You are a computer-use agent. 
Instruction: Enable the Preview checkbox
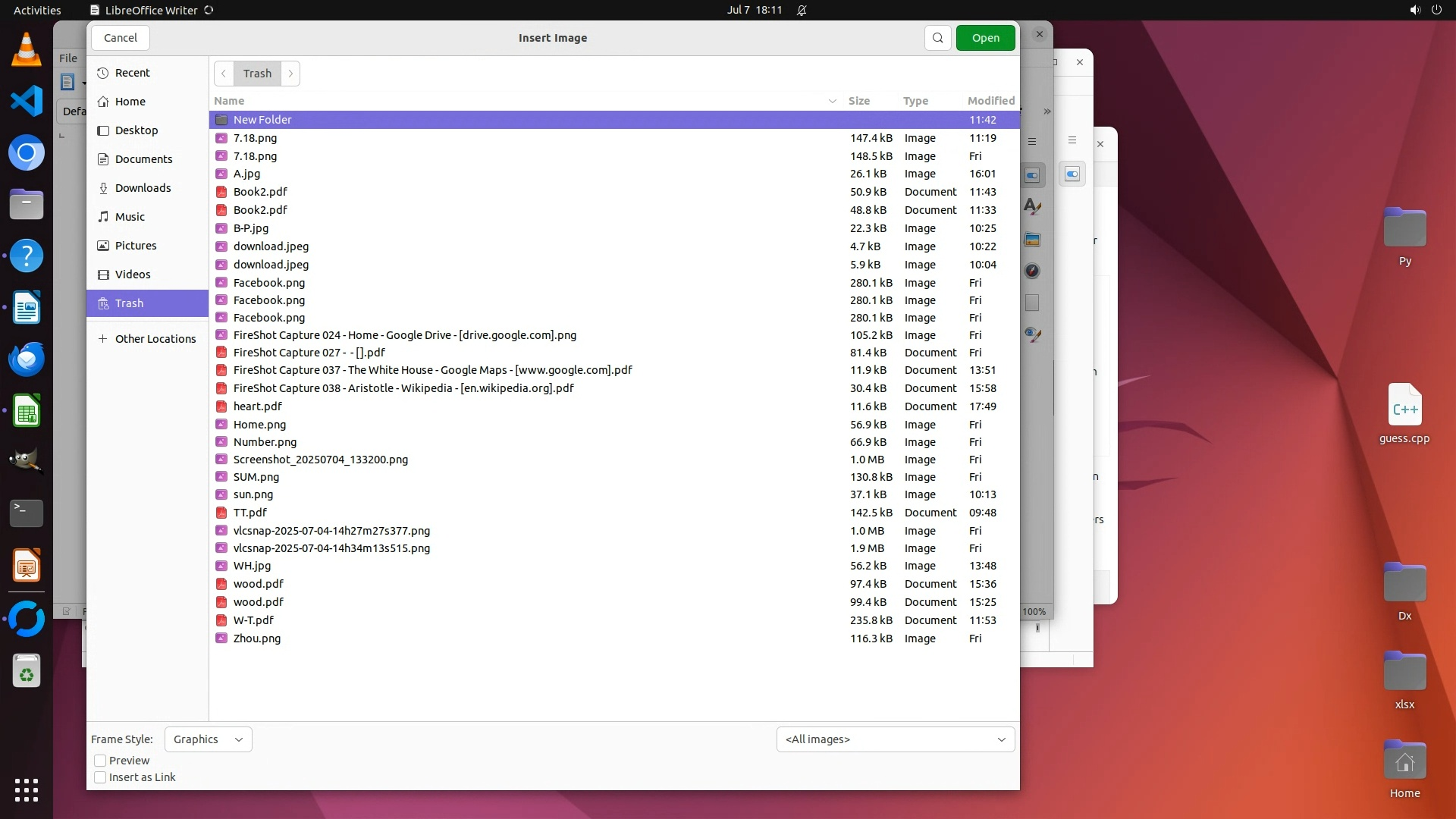pos(100,761)
